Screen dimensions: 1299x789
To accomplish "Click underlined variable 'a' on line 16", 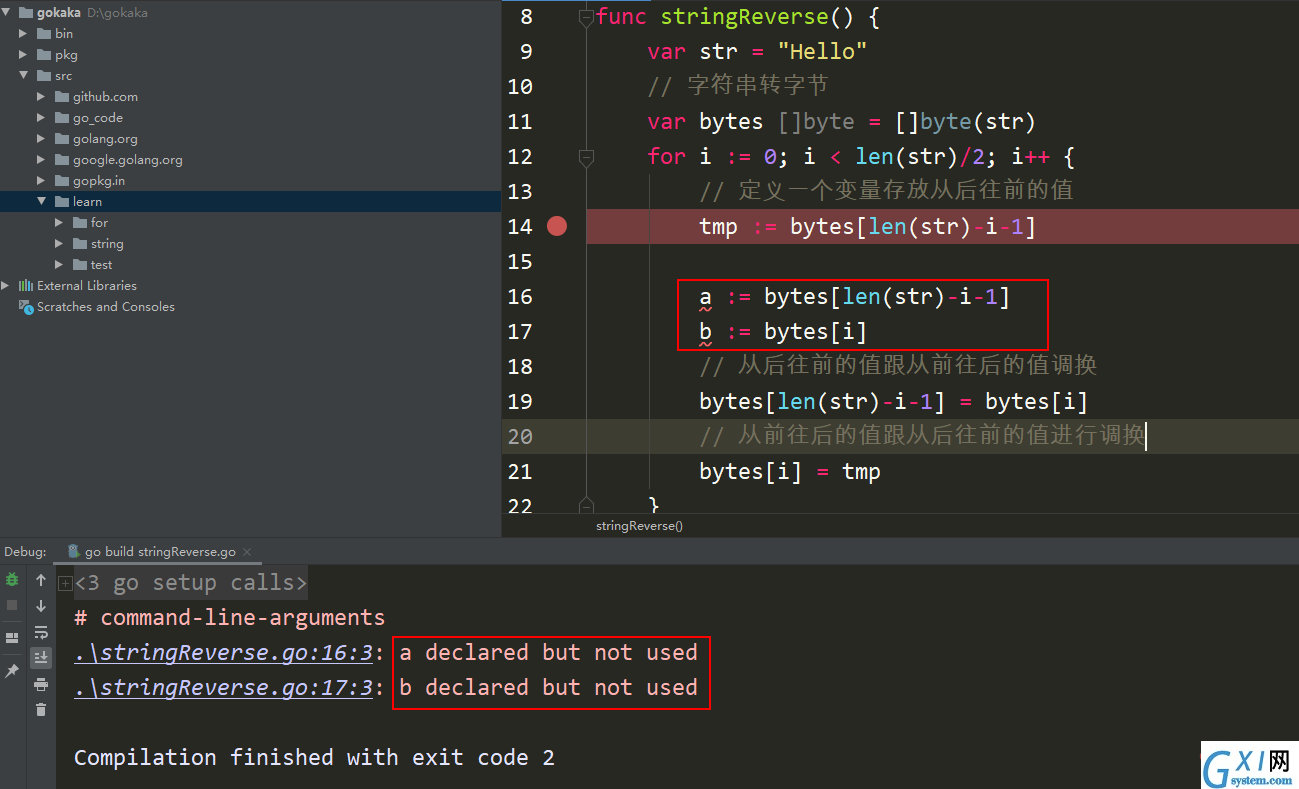I will (x=706, y=298).
